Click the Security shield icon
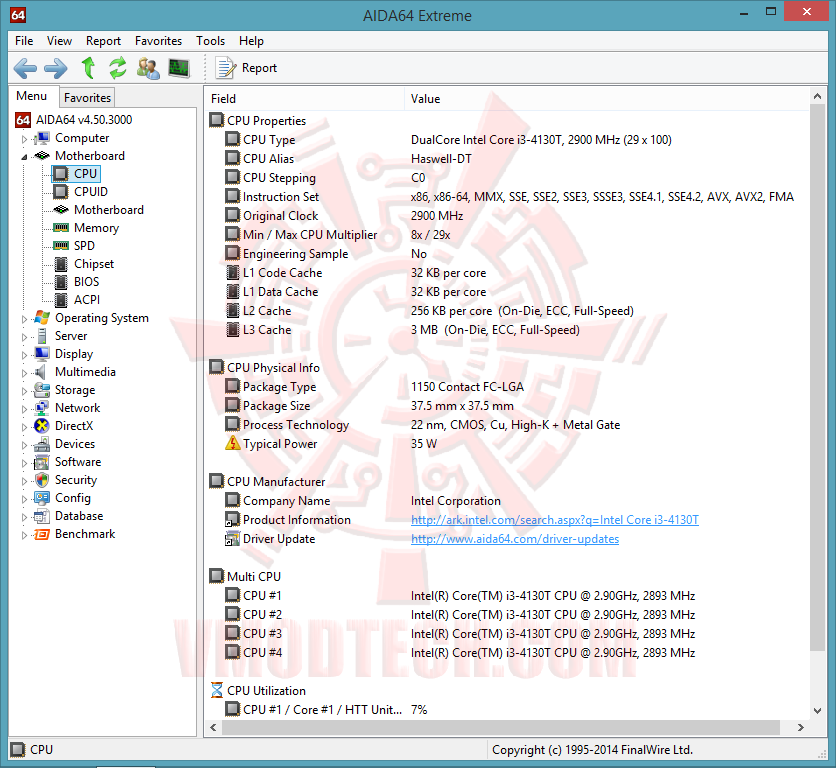 [x=42, y=480]
